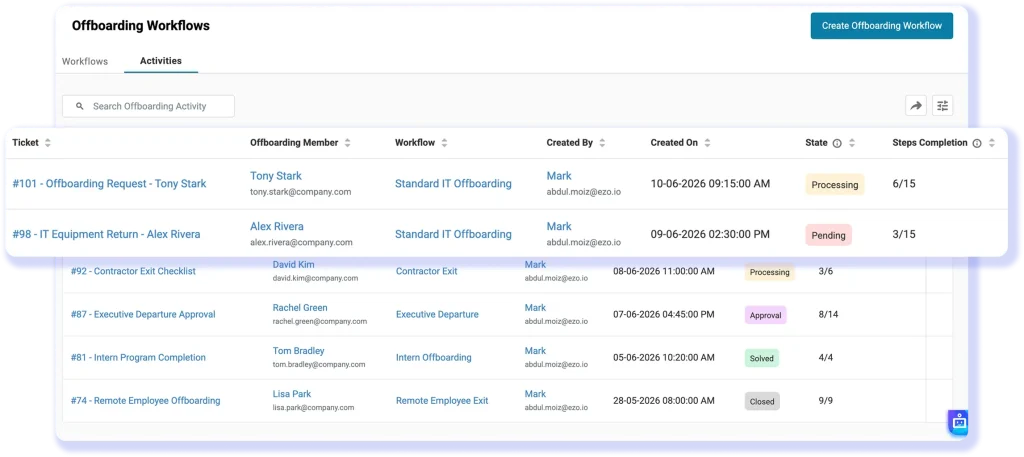Open the chatbot assistant icon
Viewport: 1024px width, 457px height.
coord(958,422)
